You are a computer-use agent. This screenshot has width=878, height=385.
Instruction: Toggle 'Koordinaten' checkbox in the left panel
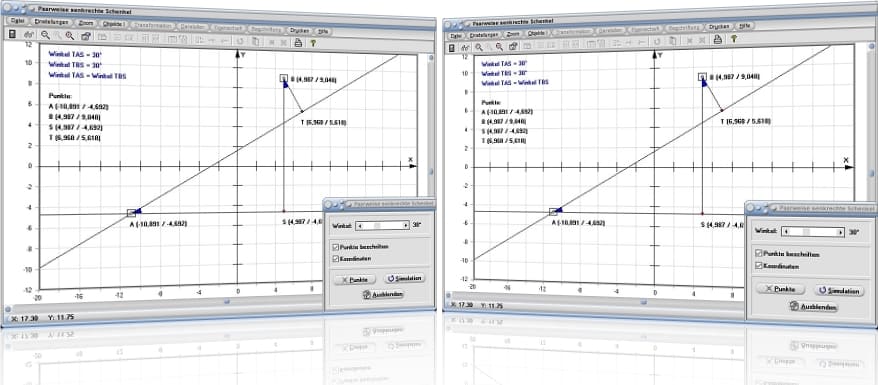335,259
